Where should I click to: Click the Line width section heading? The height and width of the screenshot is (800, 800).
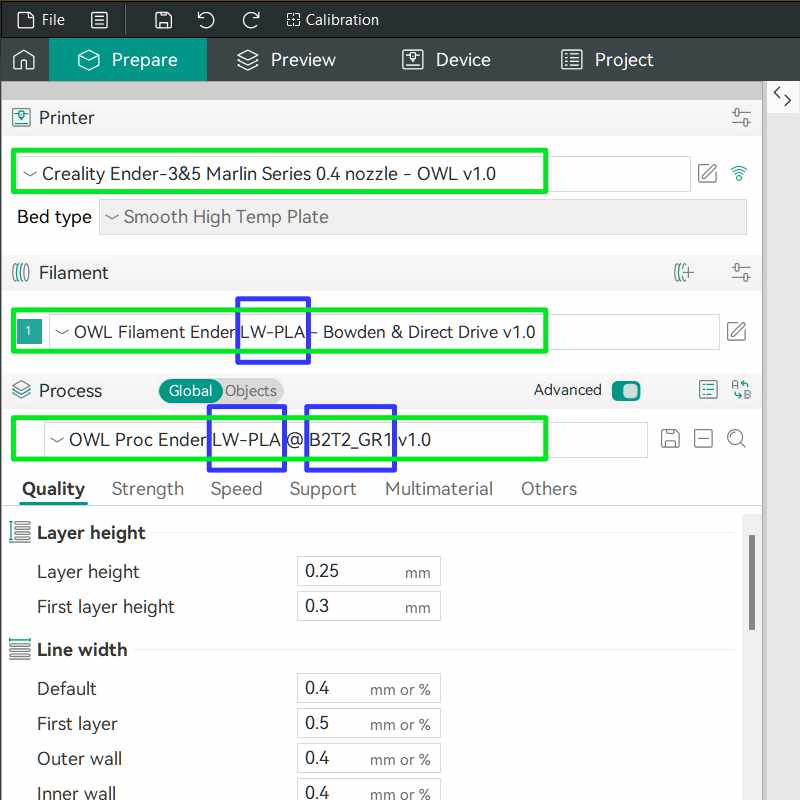click(x=82, y=650)
